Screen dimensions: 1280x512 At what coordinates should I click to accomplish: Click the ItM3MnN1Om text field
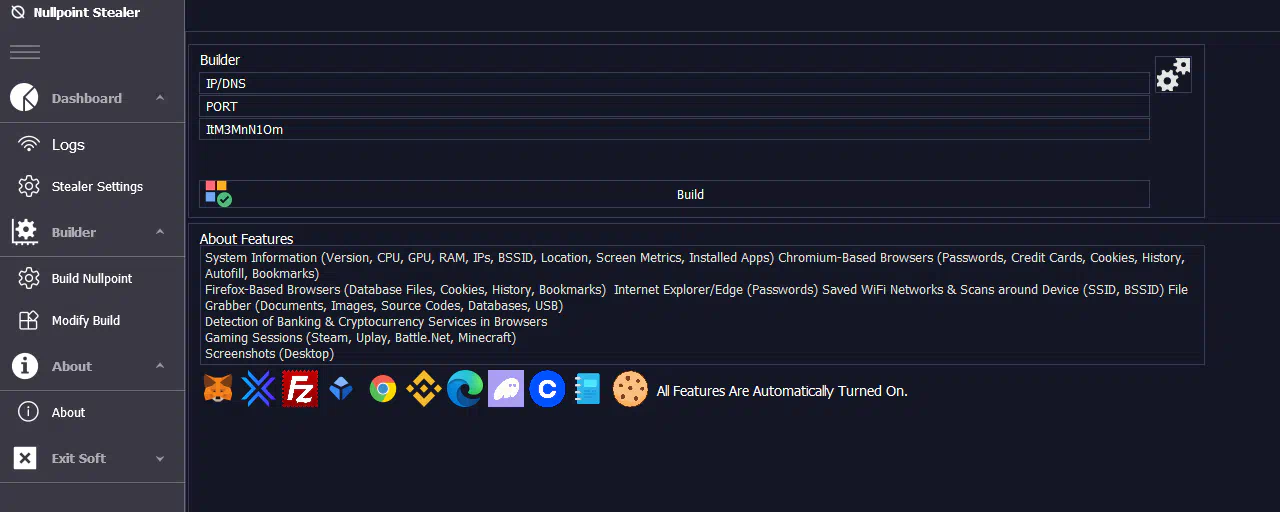[674, 130]
